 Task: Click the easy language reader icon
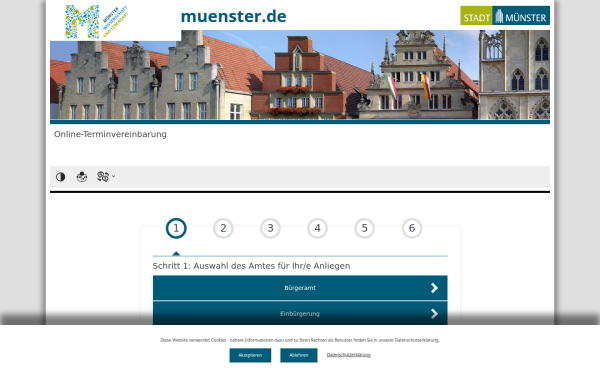82,177
